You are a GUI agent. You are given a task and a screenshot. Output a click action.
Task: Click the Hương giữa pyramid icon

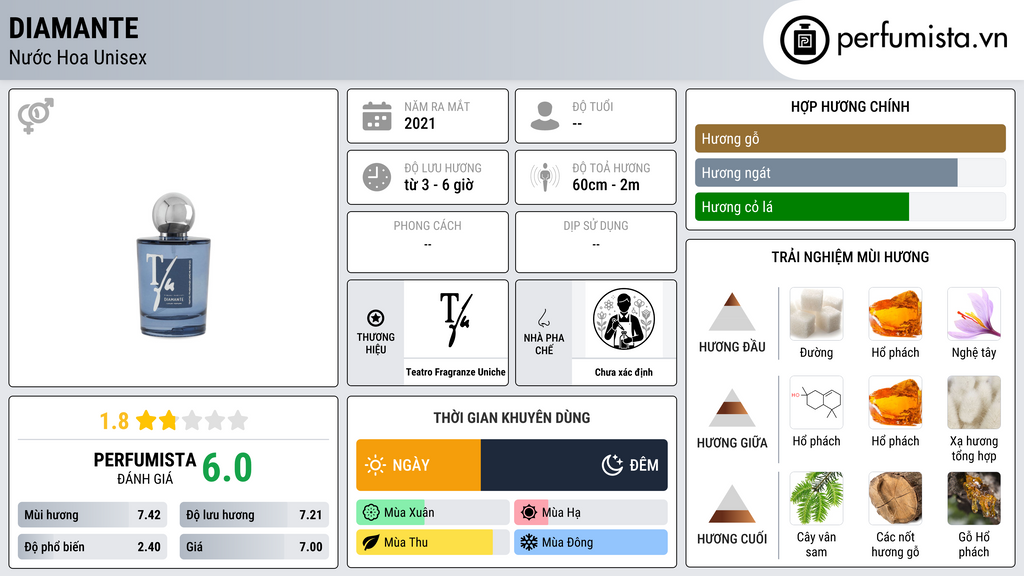point(732,408)
